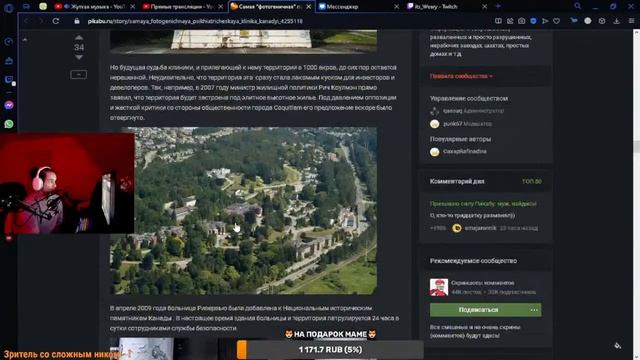Click the tab search magnifier icon
The width and height of the screenshot is (640, 360).
point(577,6)
